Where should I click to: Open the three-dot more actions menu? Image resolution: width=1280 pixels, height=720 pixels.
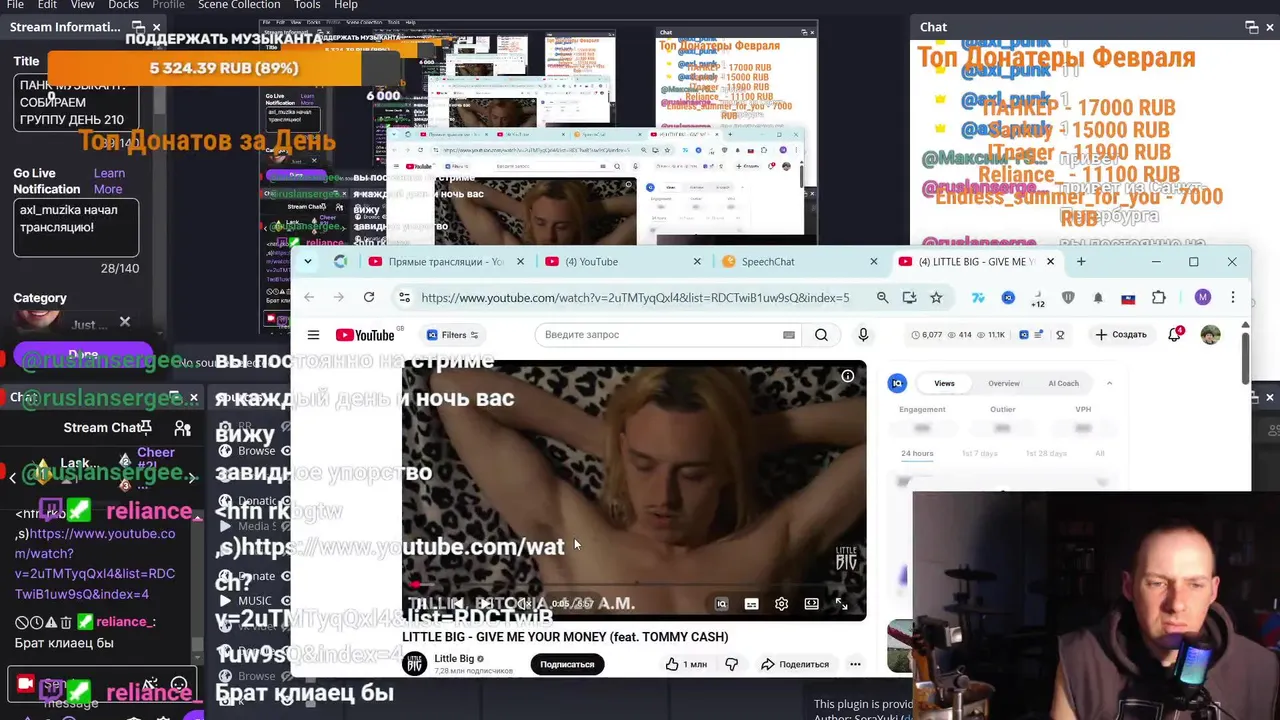pos(855,664)
